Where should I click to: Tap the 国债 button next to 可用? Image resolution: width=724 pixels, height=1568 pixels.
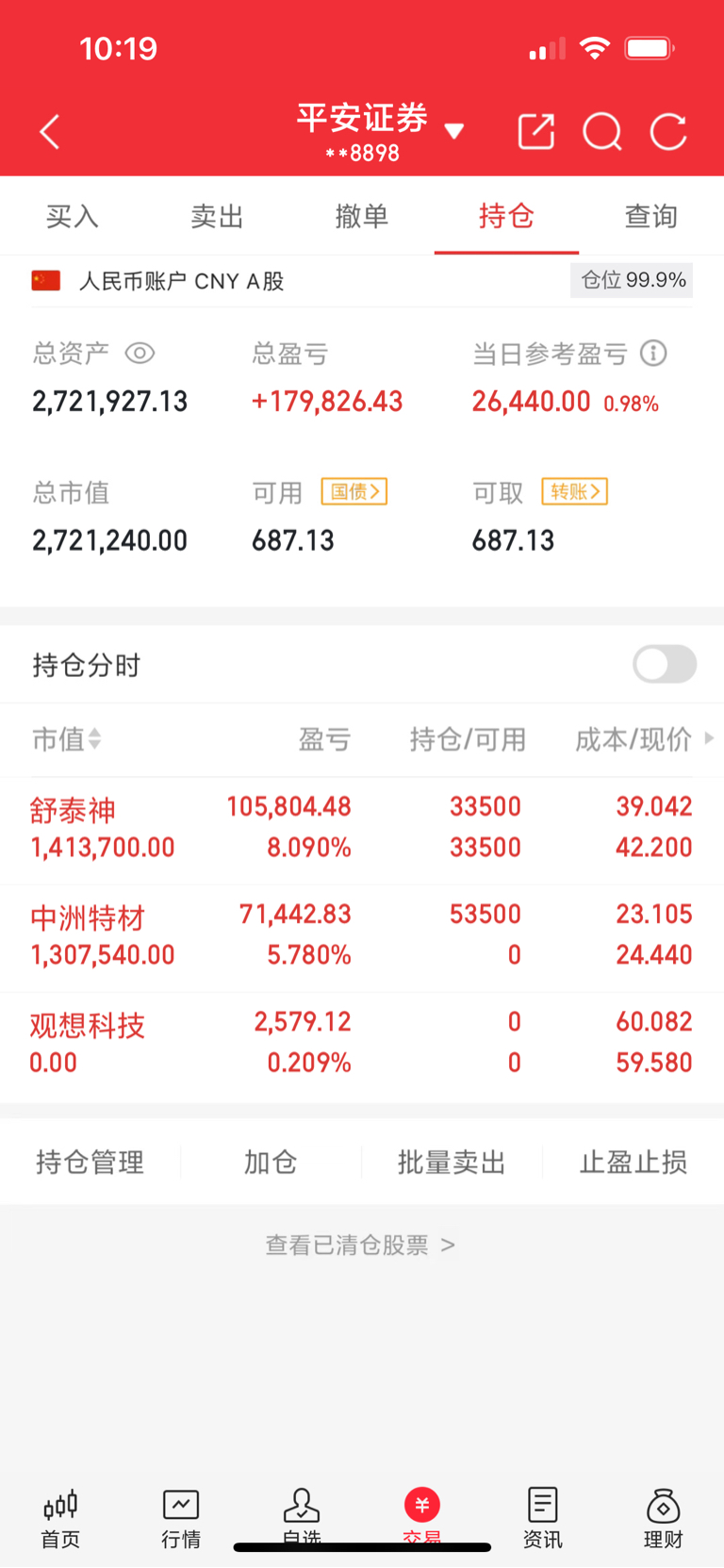[354, 491]
